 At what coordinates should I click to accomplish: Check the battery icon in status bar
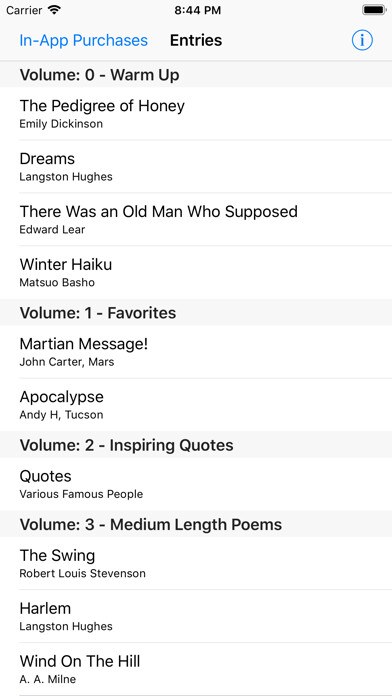[374, 10]
